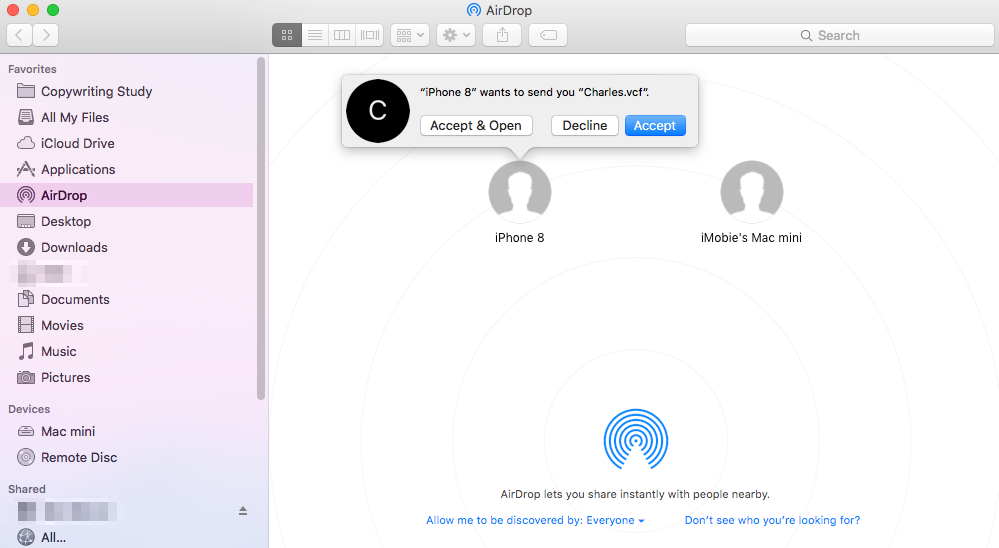Open "Don't see who you're looking for?" link
This screenshot has height=548, width=999.
coord(772,520)
